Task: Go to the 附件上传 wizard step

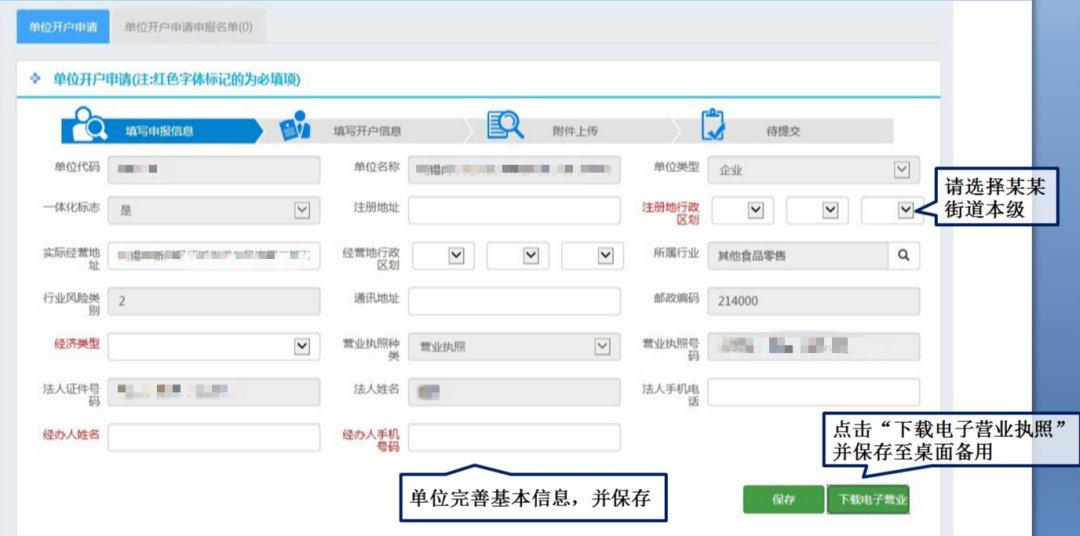Action: (x=575, y=131)
